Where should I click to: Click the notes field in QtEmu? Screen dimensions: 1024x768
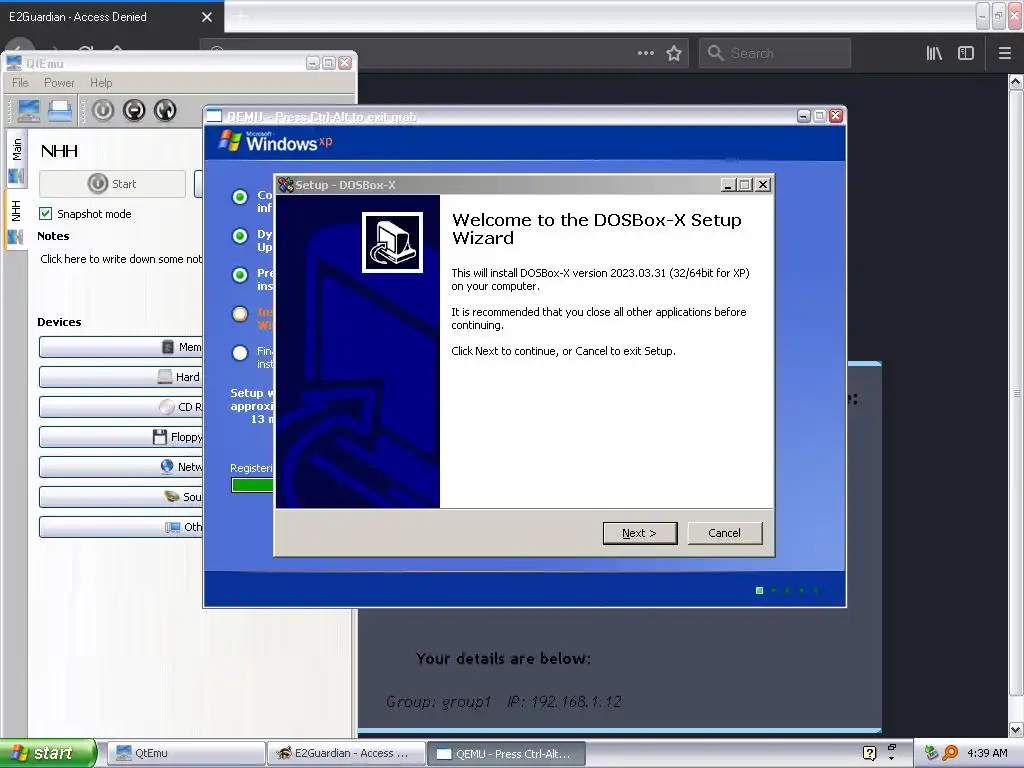pyautogui.click(x=121, y=259)
